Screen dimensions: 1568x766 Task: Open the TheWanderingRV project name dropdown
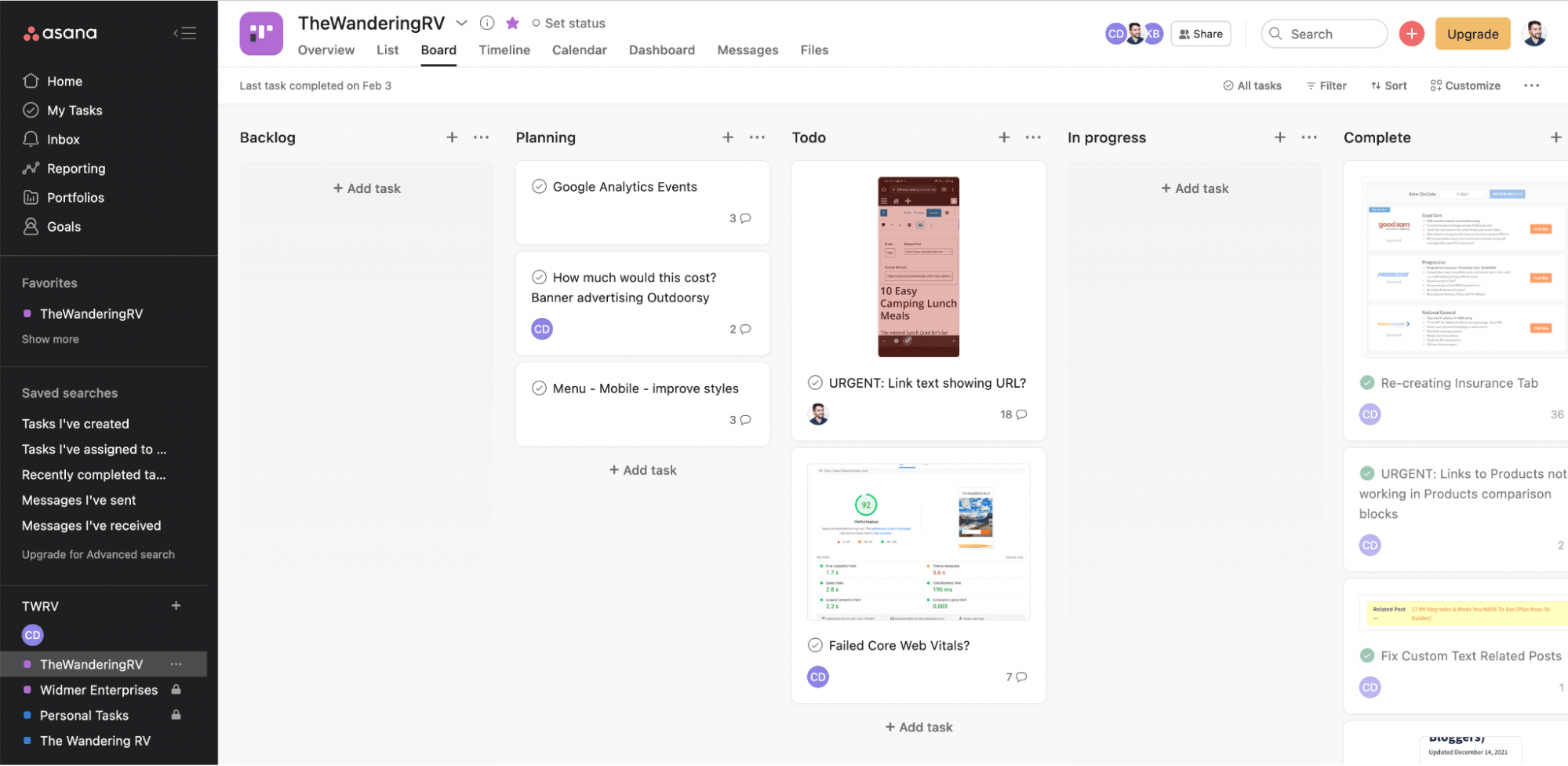pyautogui.click(x=462, y=23)
